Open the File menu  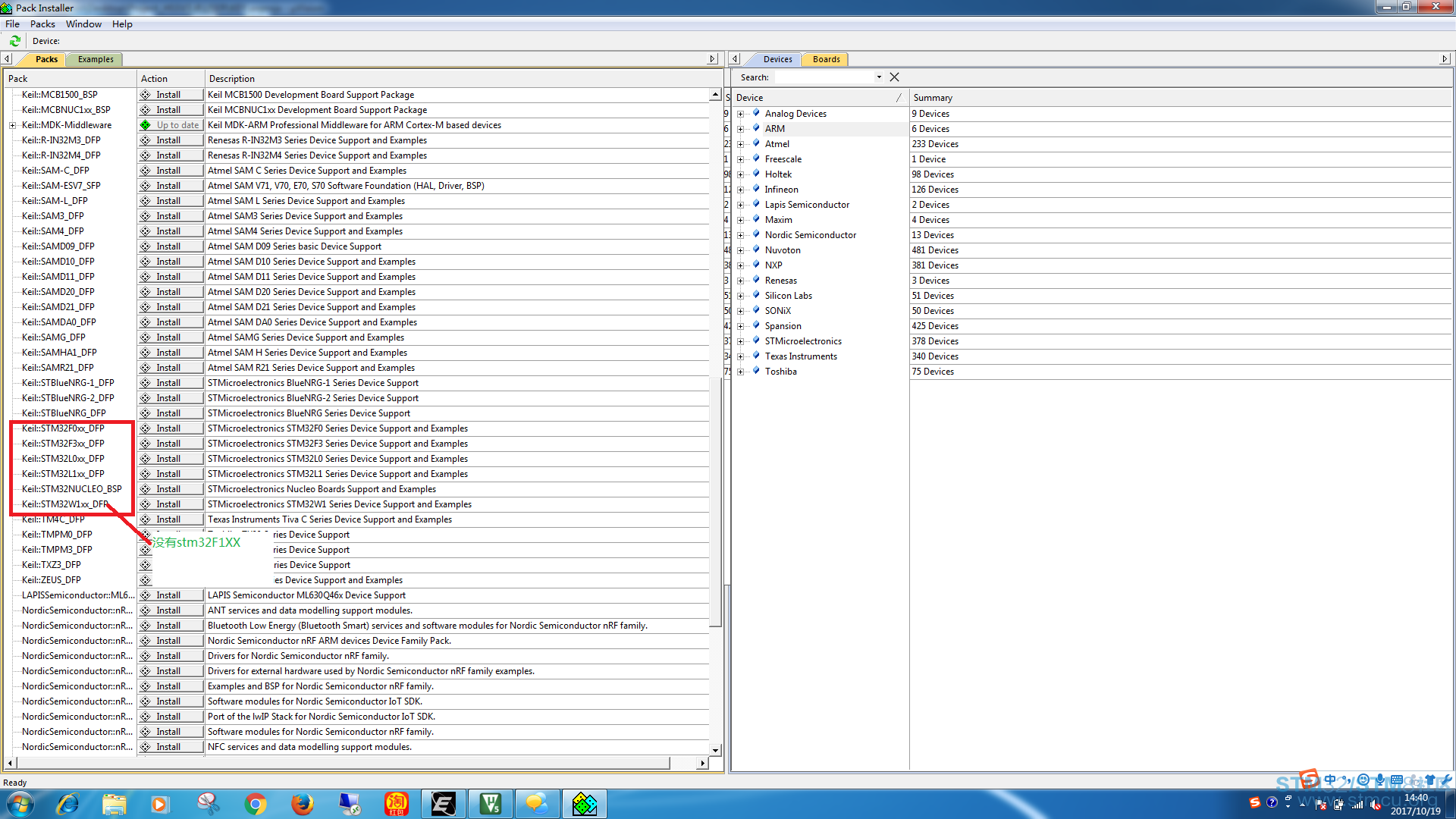tap(12, 24)
